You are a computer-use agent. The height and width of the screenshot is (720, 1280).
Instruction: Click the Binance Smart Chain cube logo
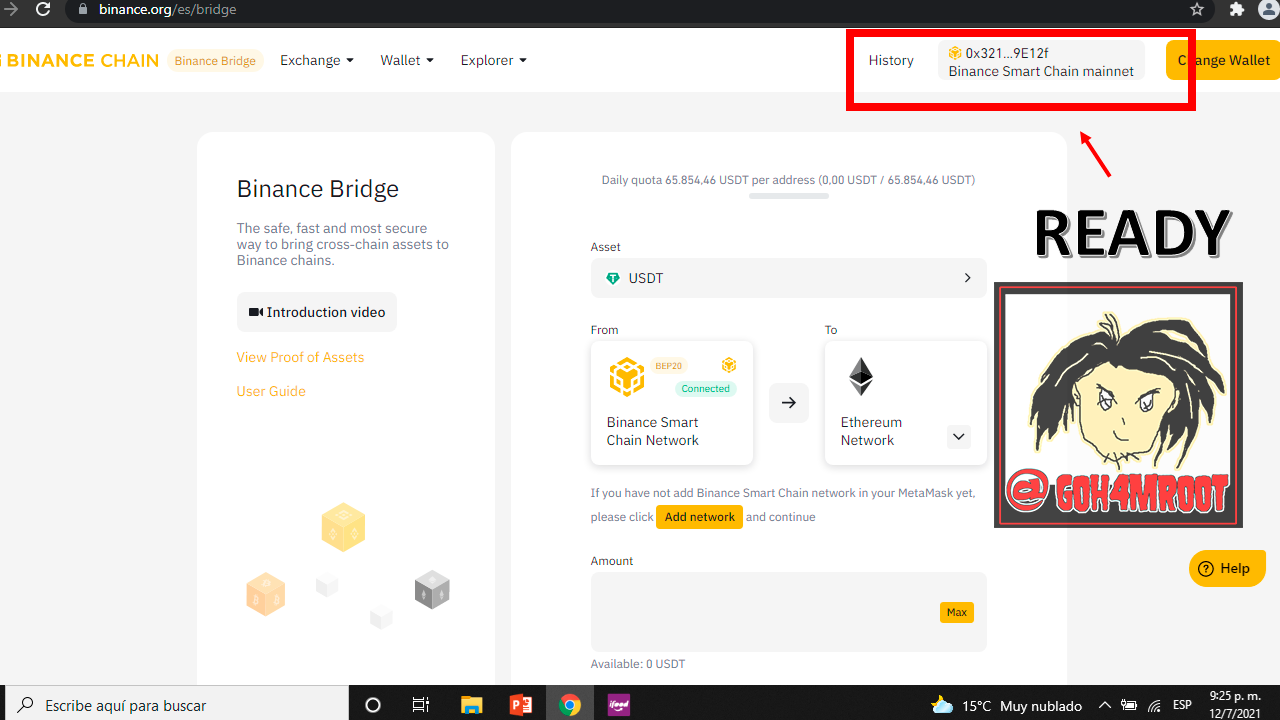pyautogui.click(x=627, y=377)
